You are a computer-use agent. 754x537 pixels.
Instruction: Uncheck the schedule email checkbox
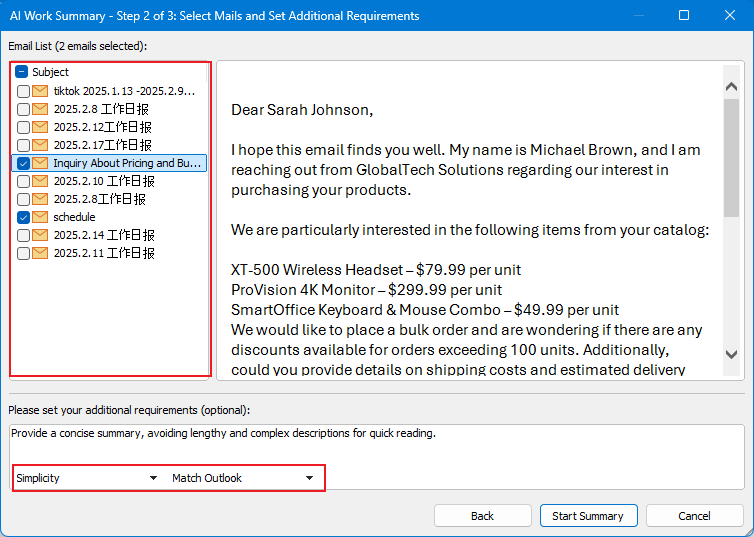(x=23, y=217)
